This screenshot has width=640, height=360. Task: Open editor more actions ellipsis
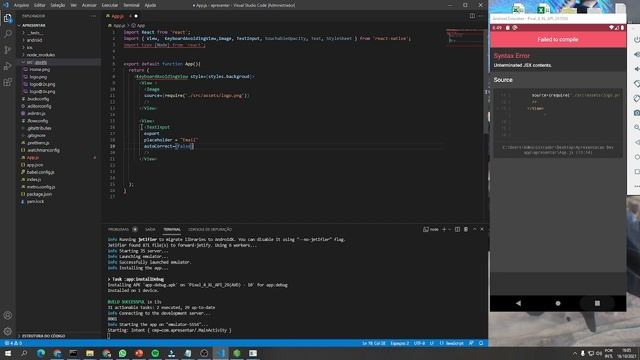(481, 16)
